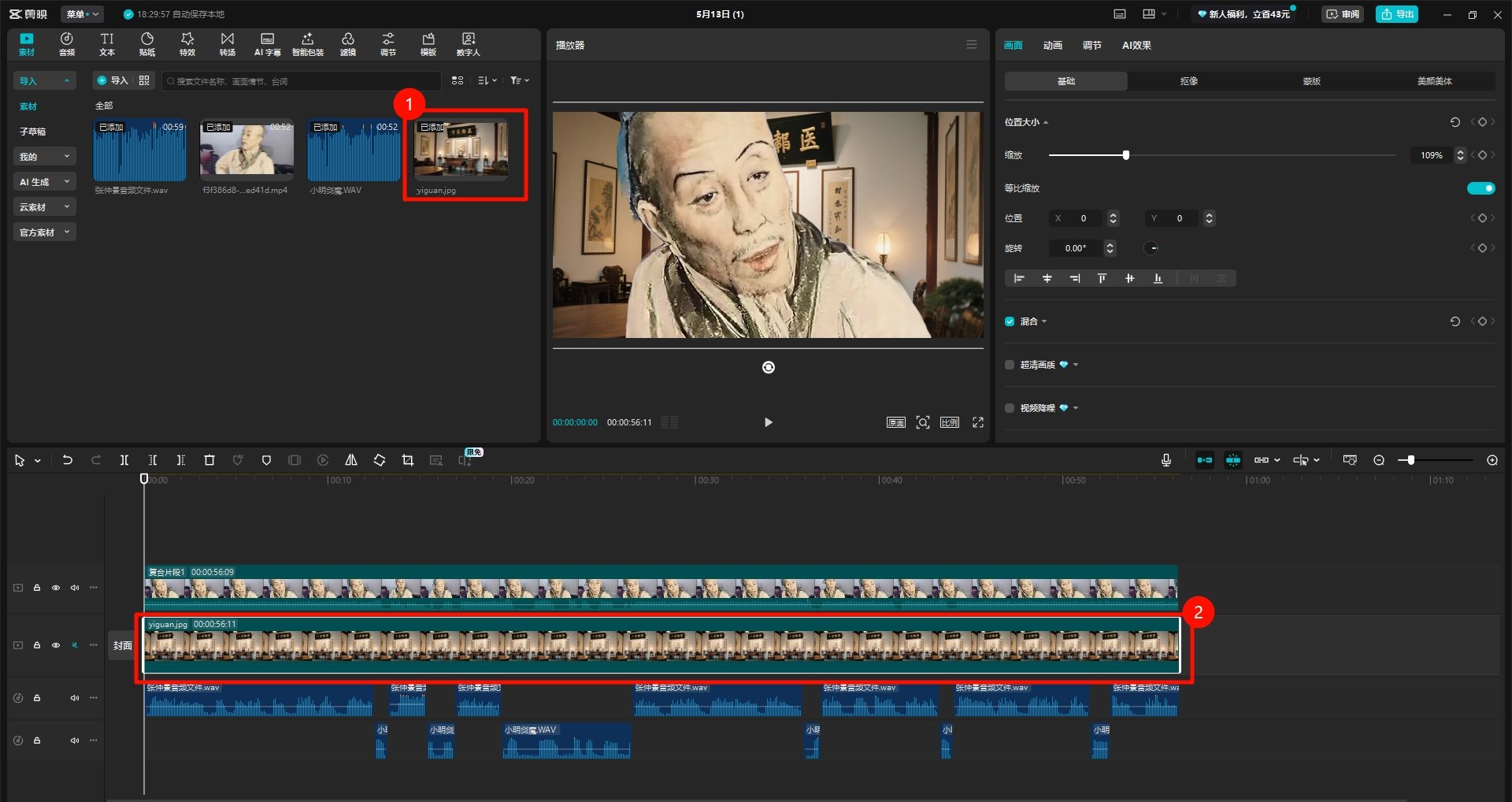The width and height of the screenshot is (1512, 802).
Task: Open the 特效 (effects) panel icon
Action: pos(187,44)
